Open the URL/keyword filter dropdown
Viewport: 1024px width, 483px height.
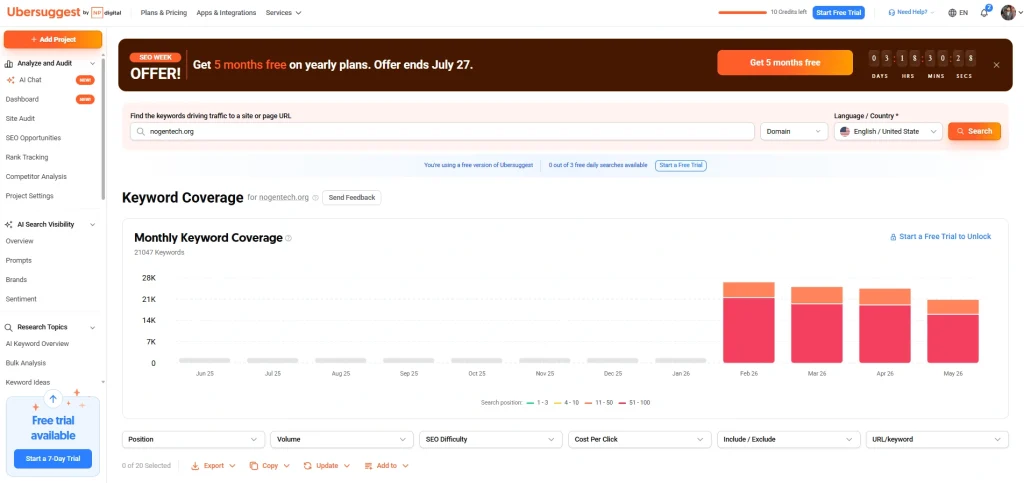click(x=937, y=440)
